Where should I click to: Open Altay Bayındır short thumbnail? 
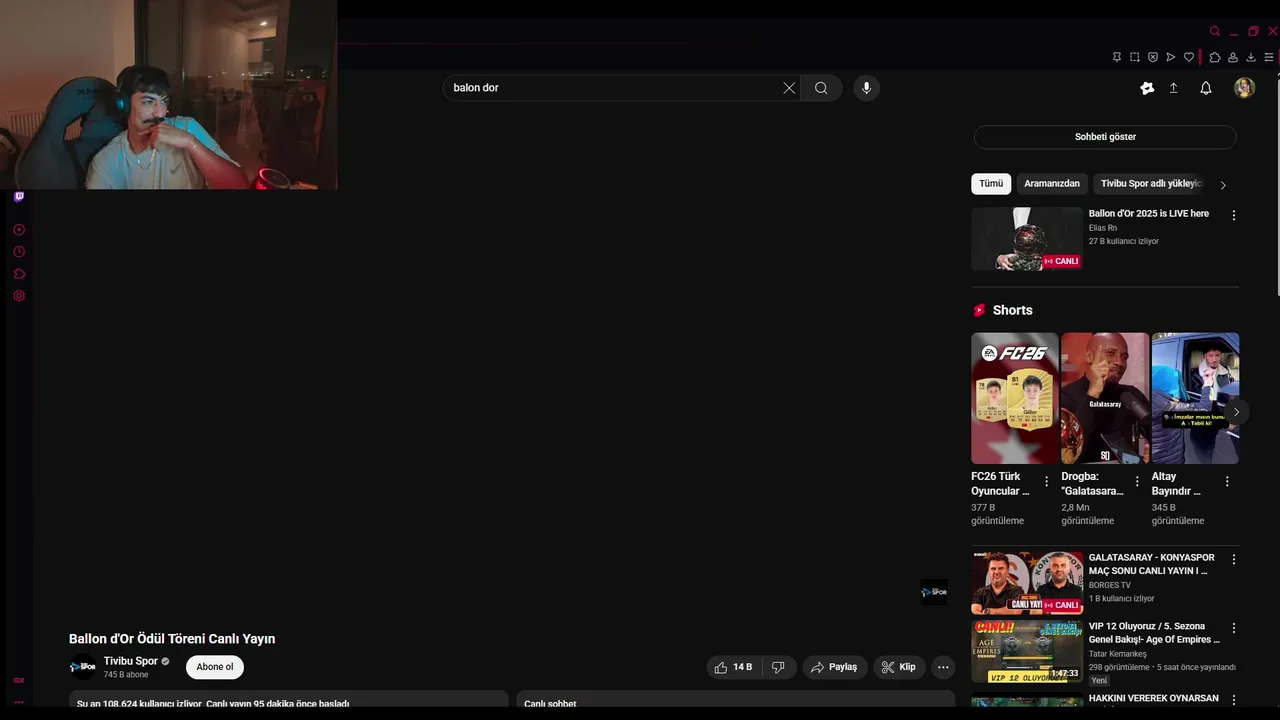pos(1195,398)
